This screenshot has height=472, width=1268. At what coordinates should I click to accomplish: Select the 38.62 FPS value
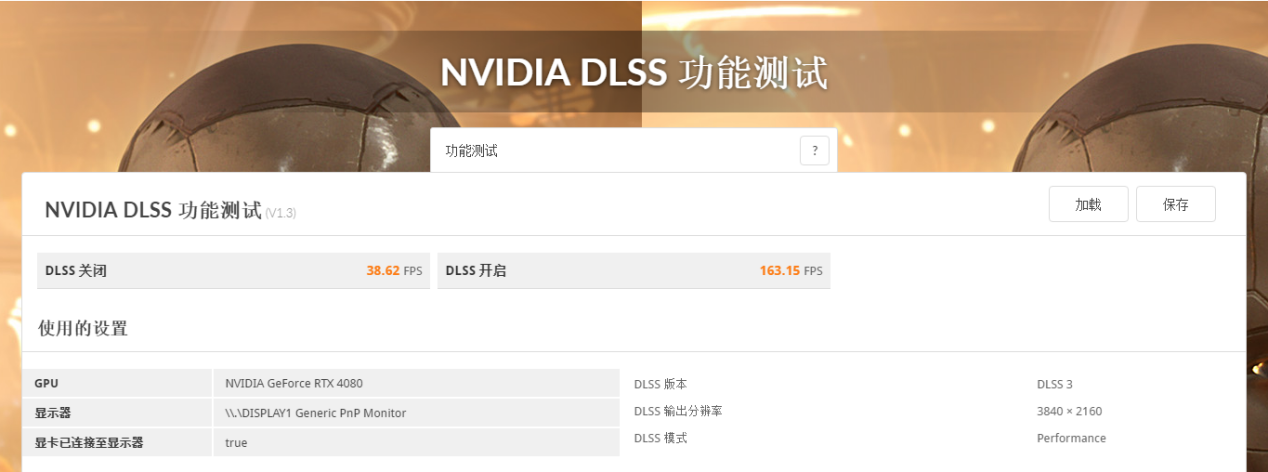(394, 270)
